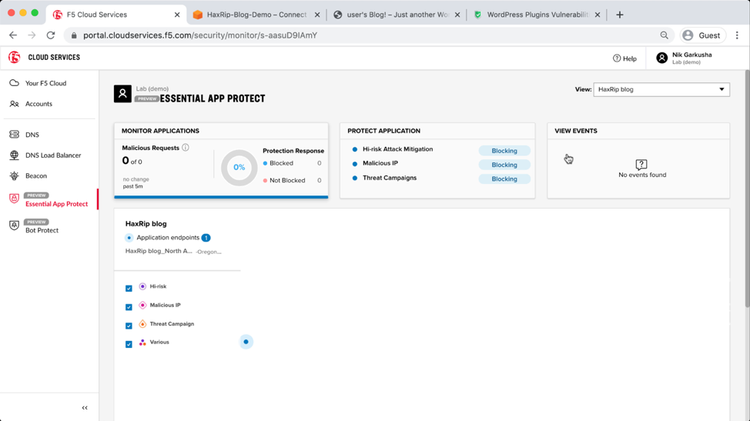Image resolution: width=750 pixels, height=421 pixels.
Task: Click the Bot Protect shield icon
Action: pos(14,225)
